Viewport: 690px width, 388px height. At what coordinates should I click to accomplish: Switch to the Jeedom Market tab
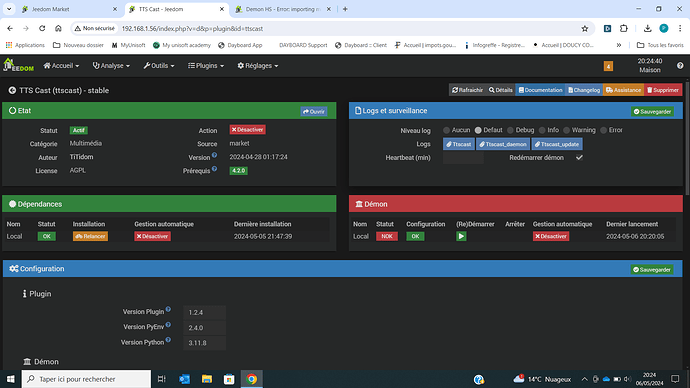click(69, 9)
